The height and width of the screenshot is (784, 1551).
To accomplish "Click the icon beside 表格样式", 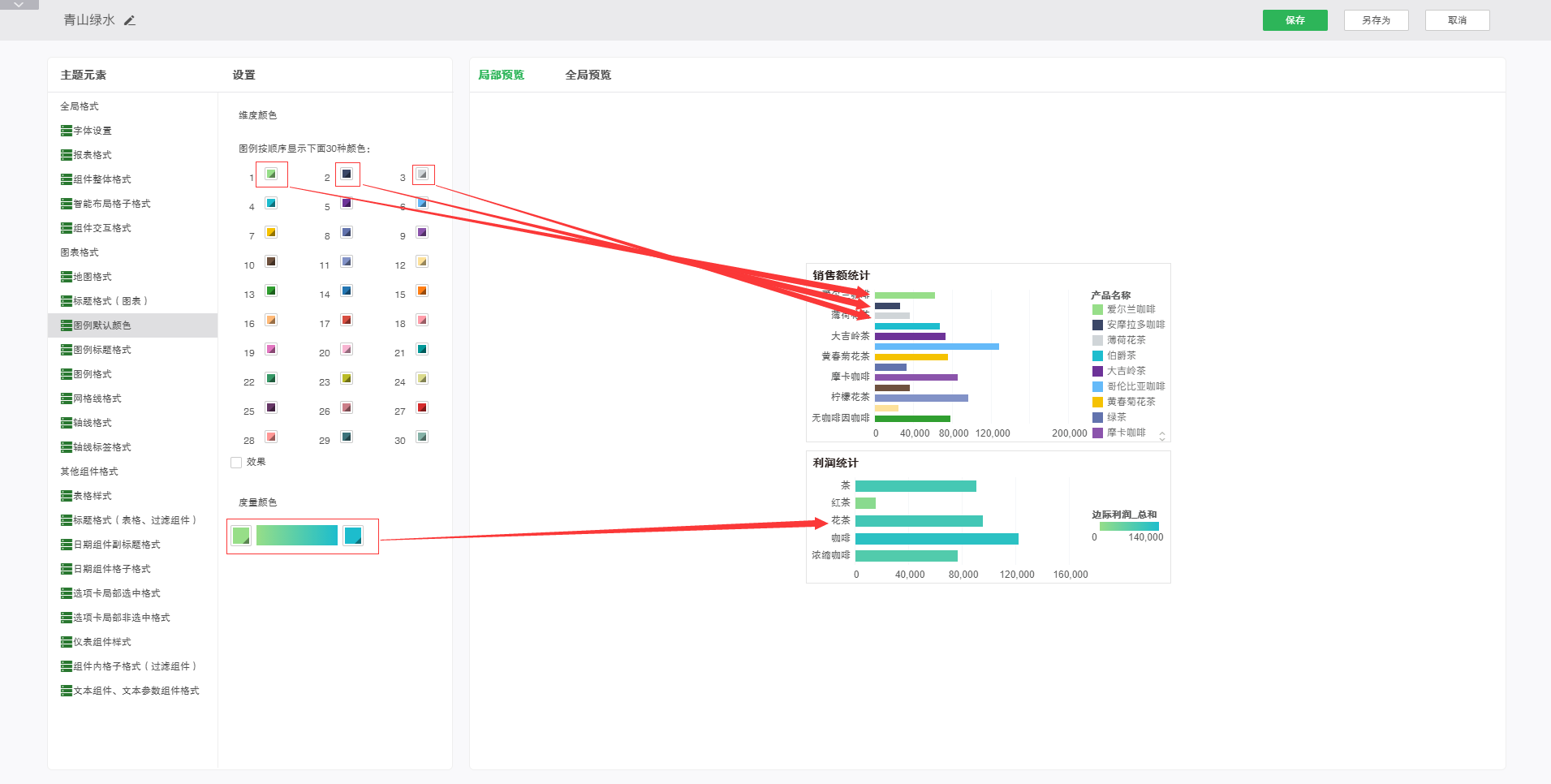I will coord(67,496).
